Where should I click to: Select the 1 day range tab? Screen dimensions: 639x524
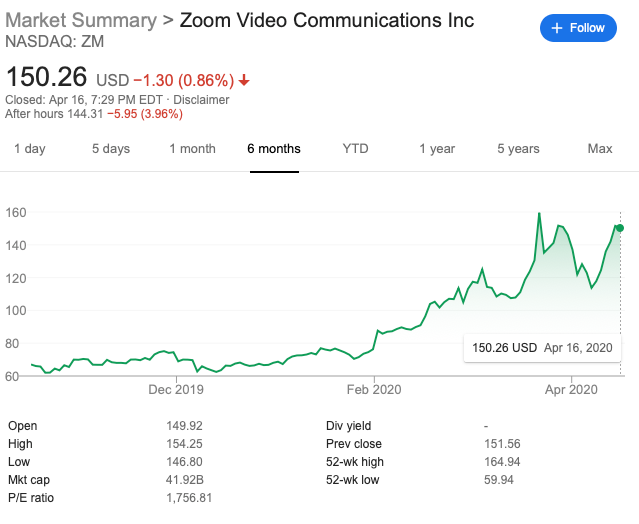click(x=29, y=149)
